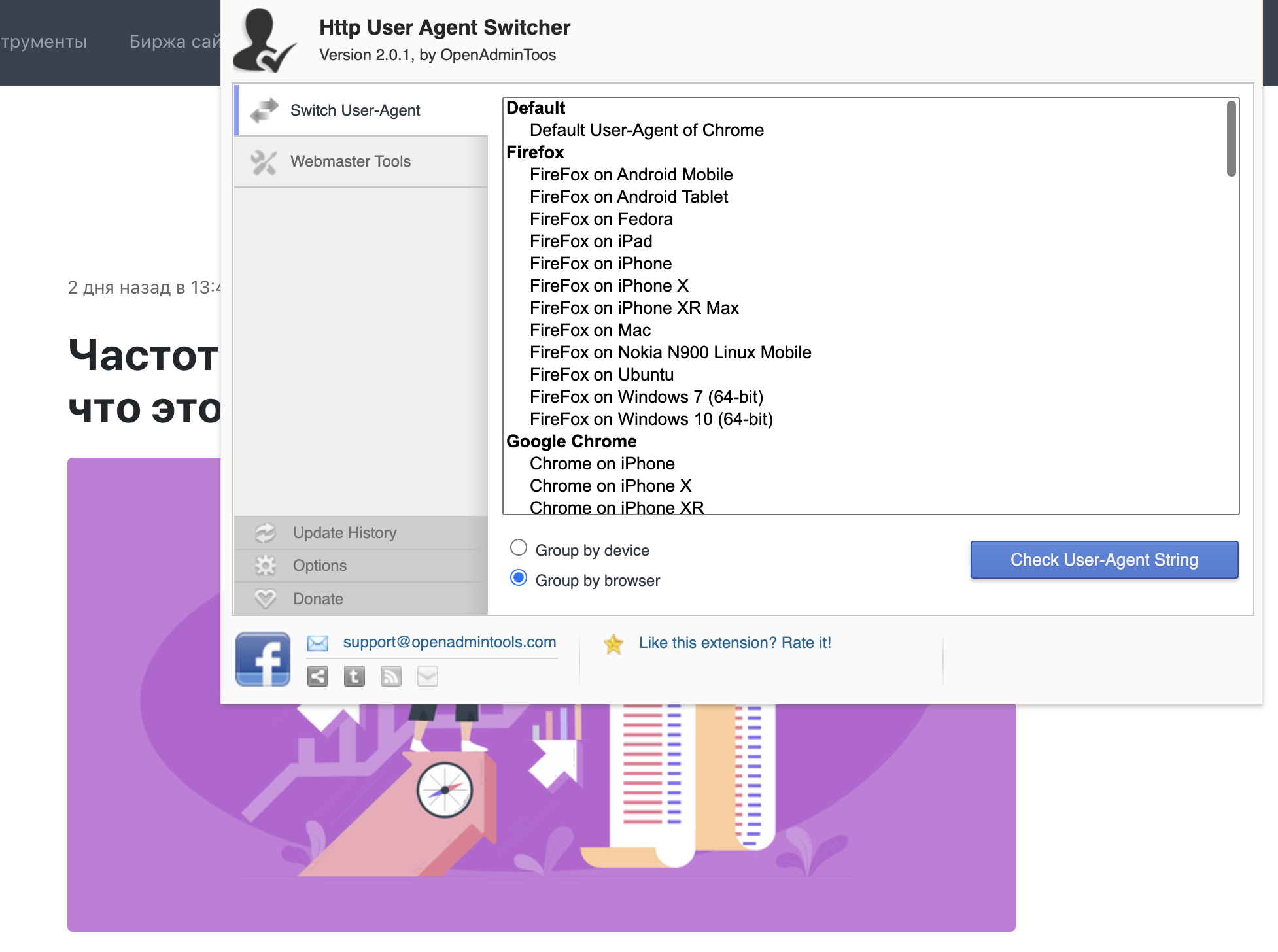Click the Update History refresh icon
1278x952 pixels.
265,532
